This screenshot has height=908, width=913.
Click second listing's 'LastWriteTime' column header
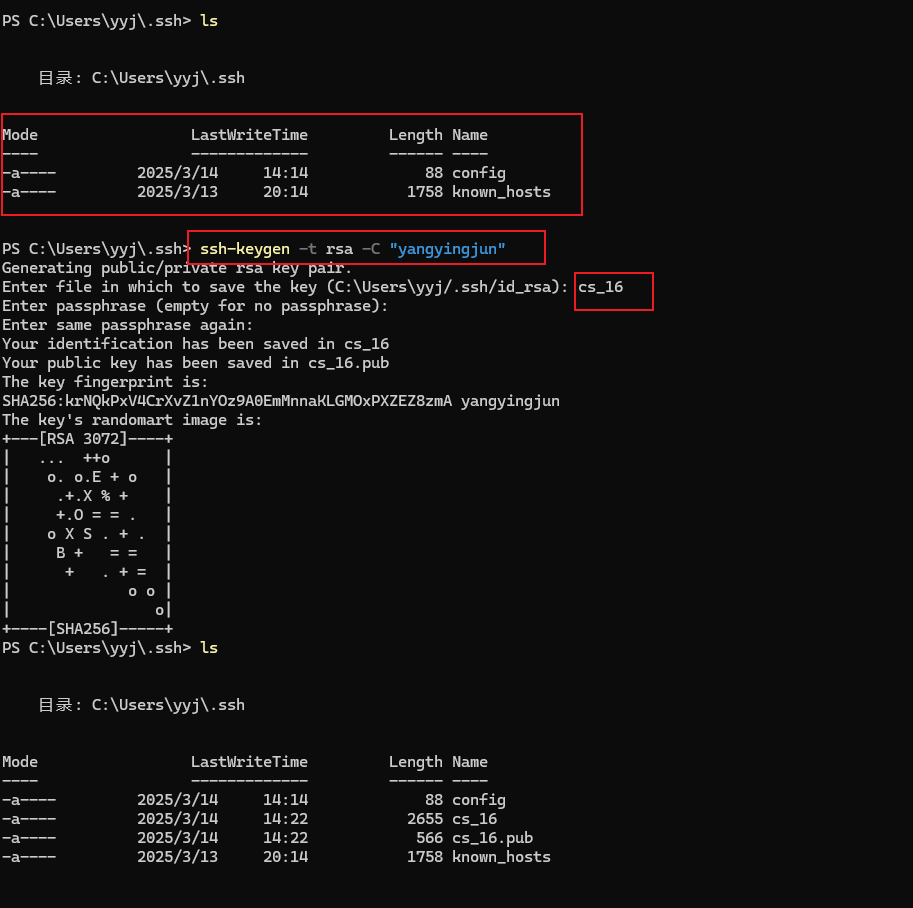(x=249, y=762)
